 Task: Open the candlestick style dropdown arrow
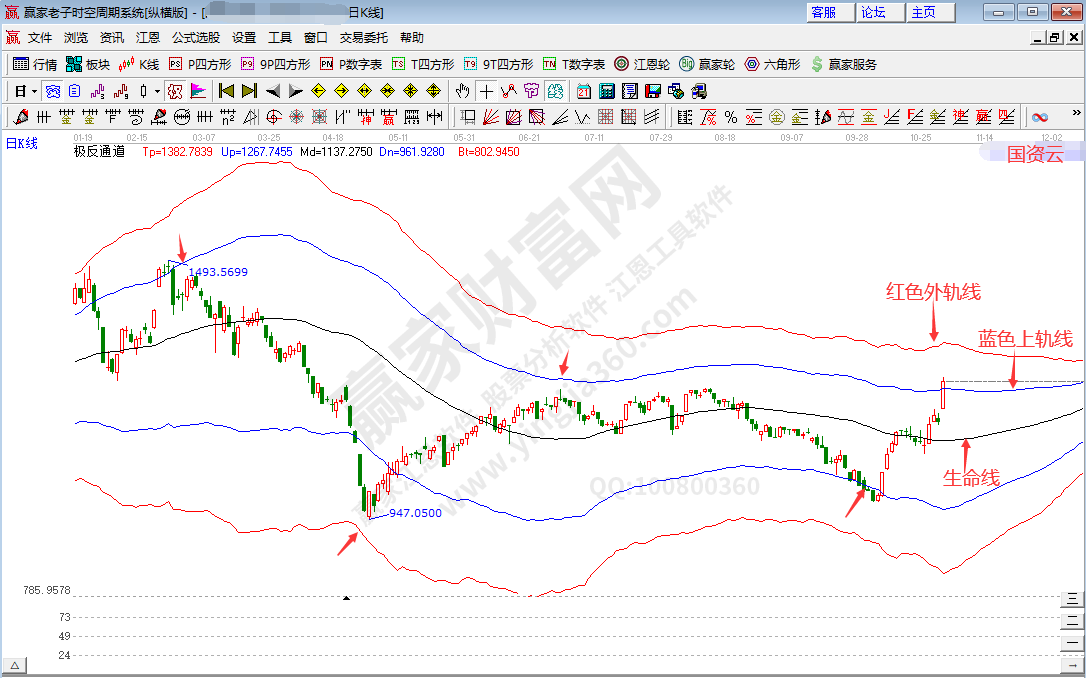[158, 91]
